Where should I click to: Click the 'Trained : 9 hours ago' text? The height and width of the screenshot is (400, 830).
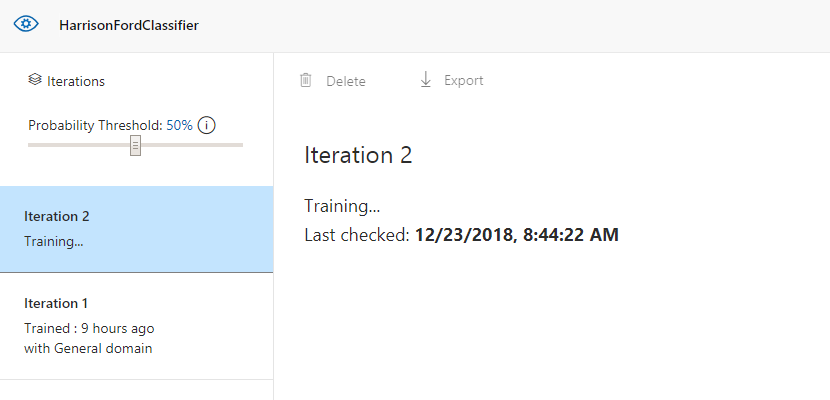(89, 328)
